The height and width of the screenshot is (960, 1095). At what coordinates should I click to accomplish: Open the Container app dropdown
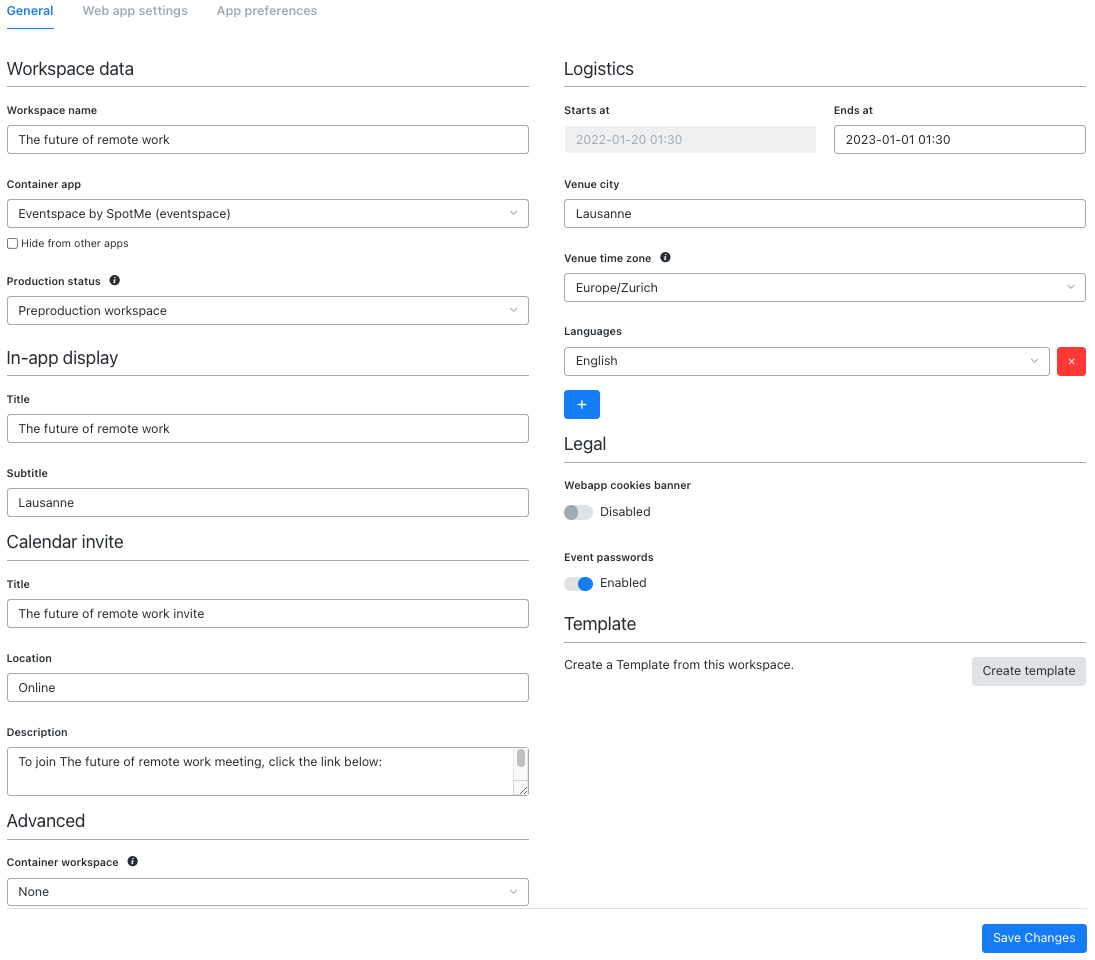[x=267, y=213]
